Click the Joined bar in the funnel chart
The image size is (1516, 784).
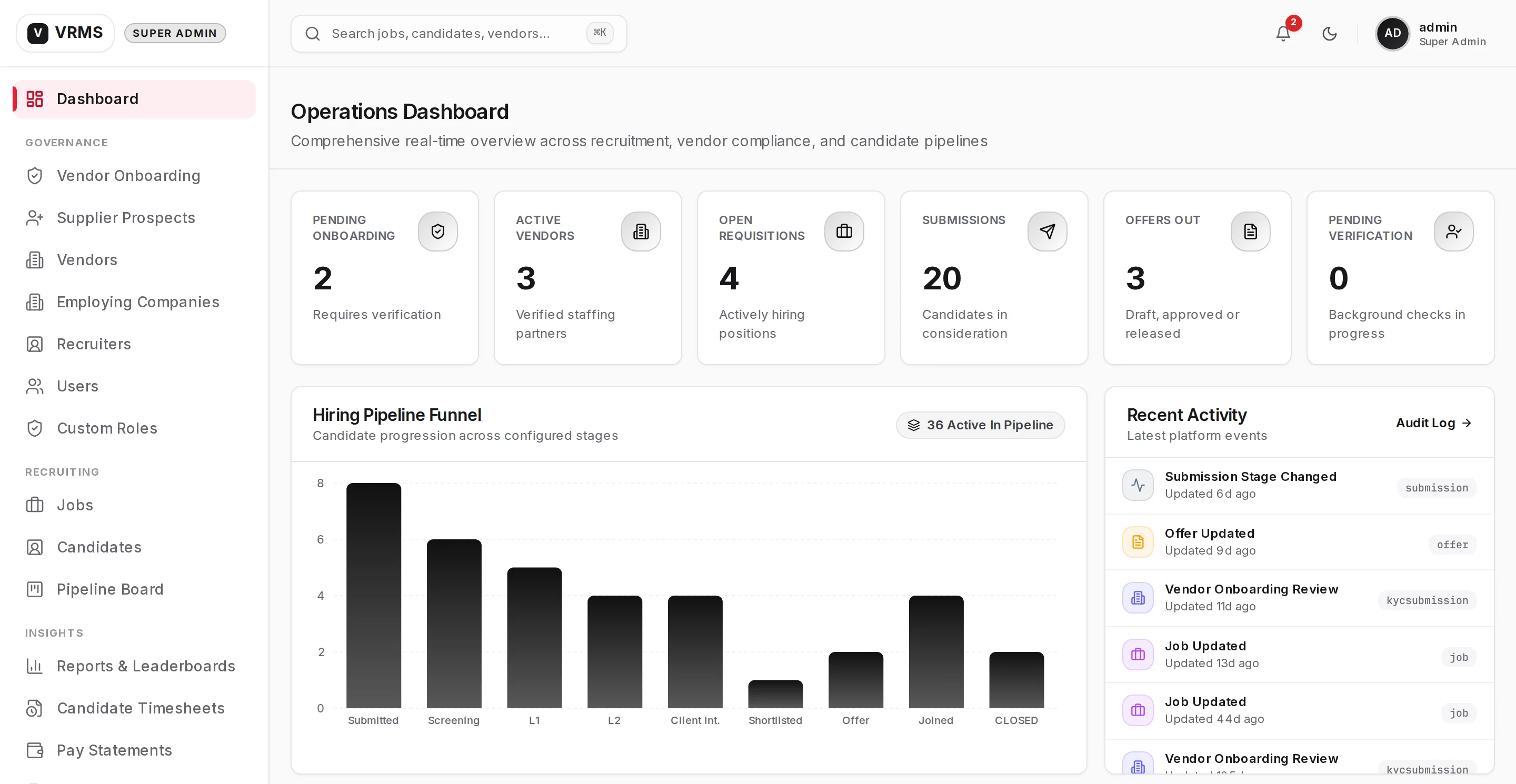point(936,651)
